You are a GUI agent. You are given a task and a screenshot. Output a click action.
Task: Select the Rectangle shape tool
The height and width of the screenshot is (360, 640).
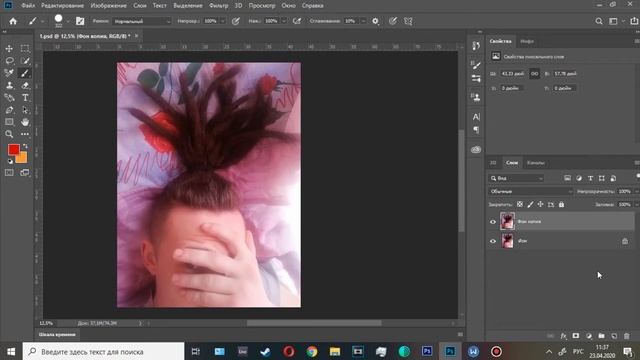click(9, 122)
